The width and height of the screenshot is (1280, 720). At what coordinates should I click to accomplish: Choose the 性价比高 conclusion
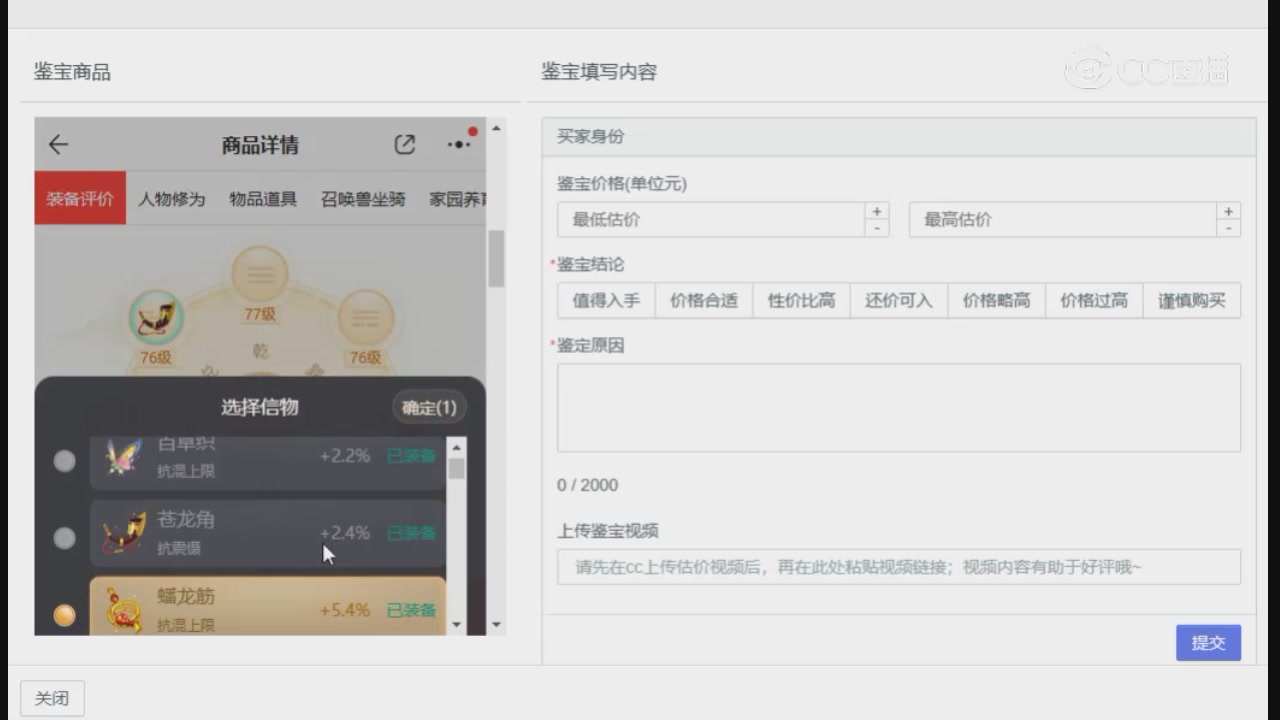pyautogui.click(x=801, y=300)
